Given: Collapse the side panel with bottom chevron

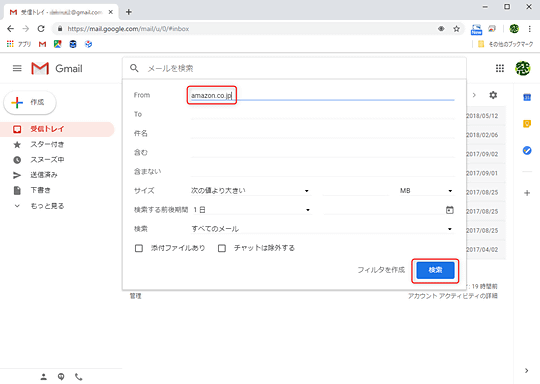Looking at the screenshot, I should [526, 371].
